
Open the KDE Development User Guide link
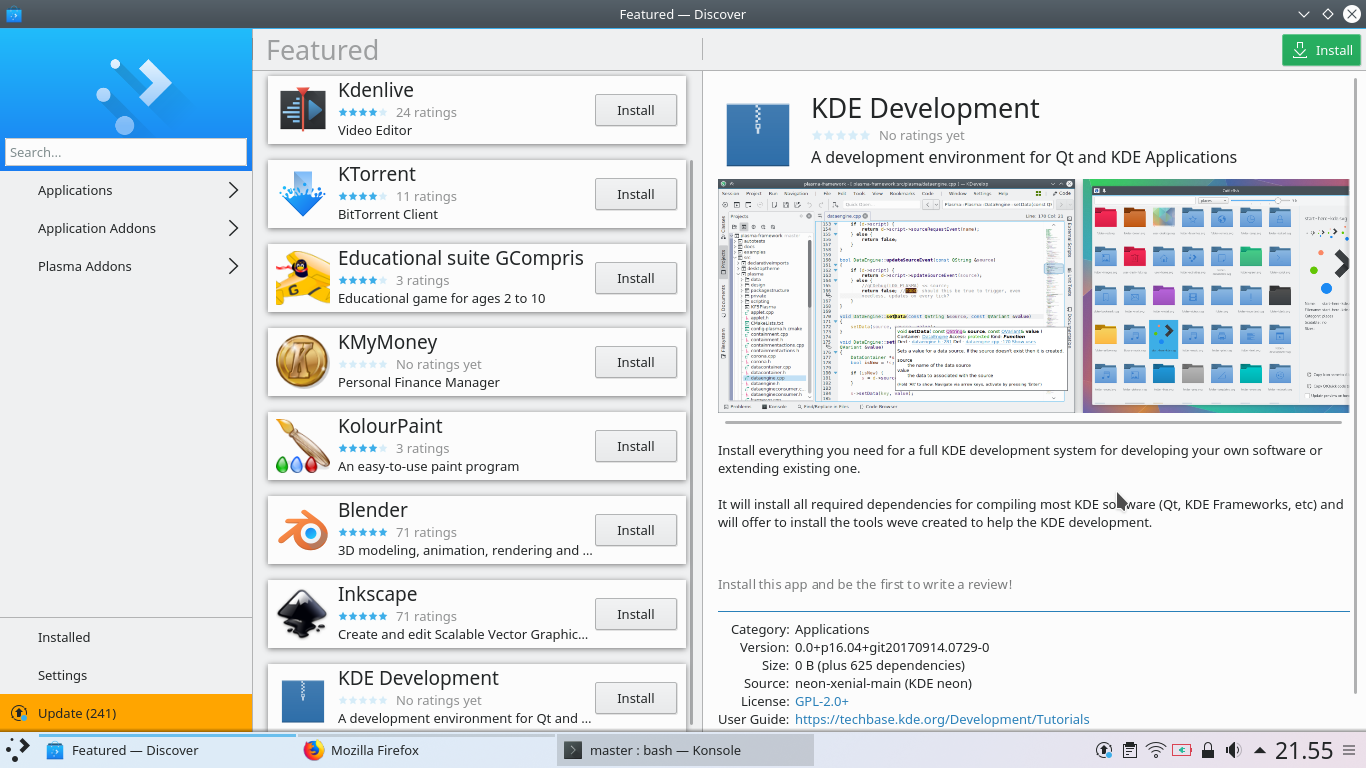[x=941, y=719]
